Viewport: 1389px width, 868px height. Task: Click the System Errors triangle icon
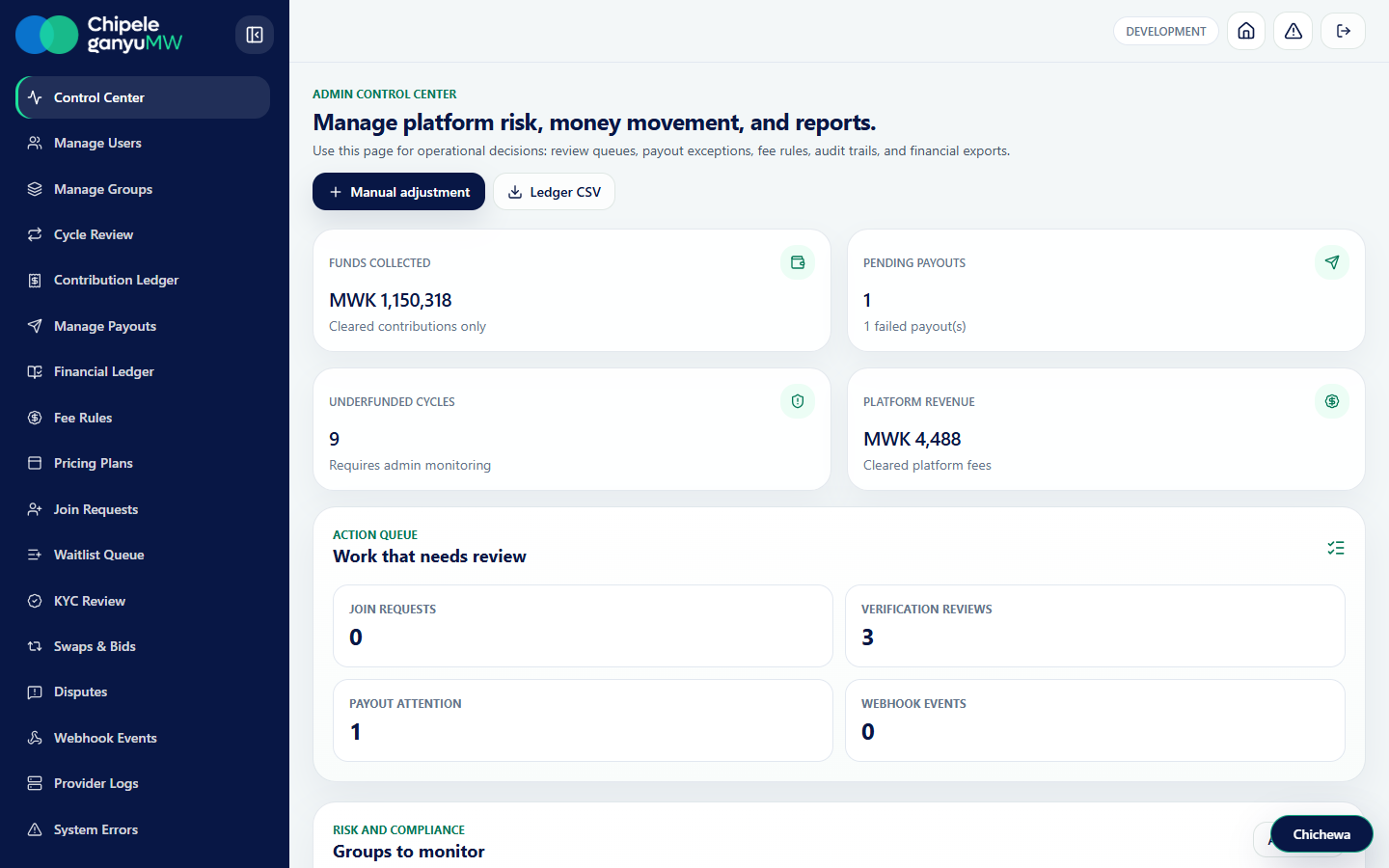click(x=35, y=829)
